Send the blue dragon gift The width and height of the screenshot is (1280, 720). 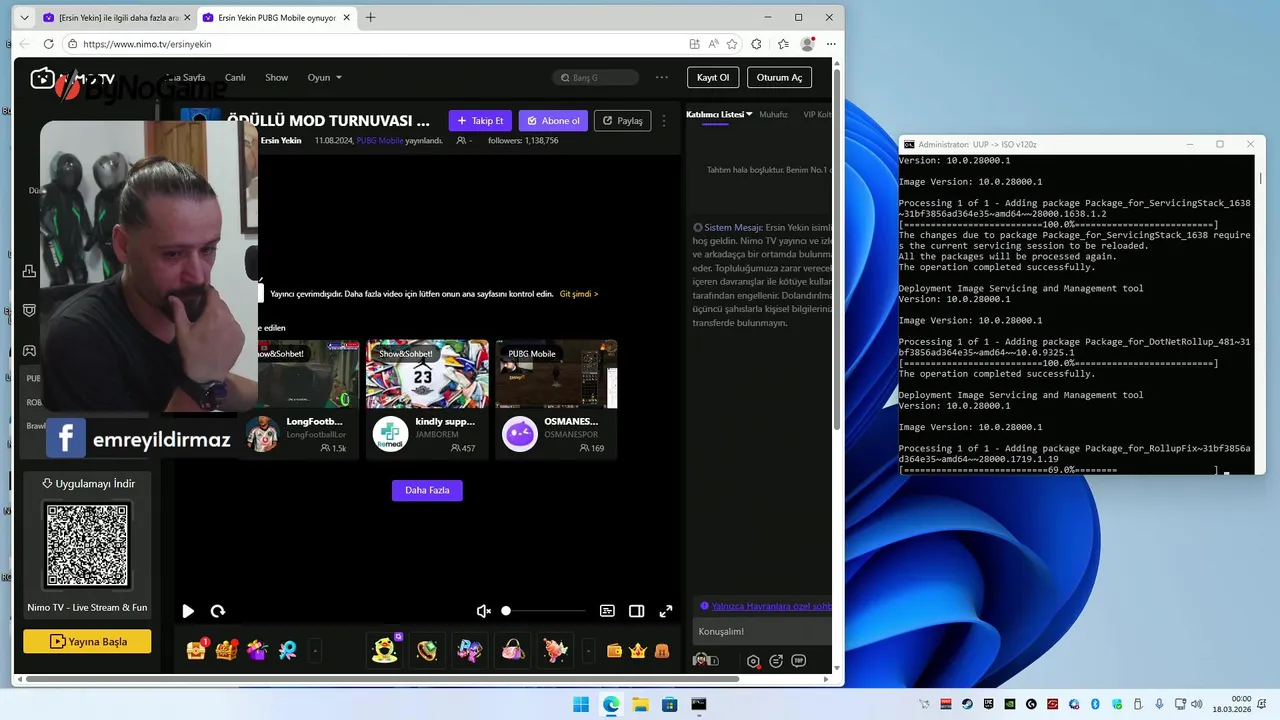point(470,650)
